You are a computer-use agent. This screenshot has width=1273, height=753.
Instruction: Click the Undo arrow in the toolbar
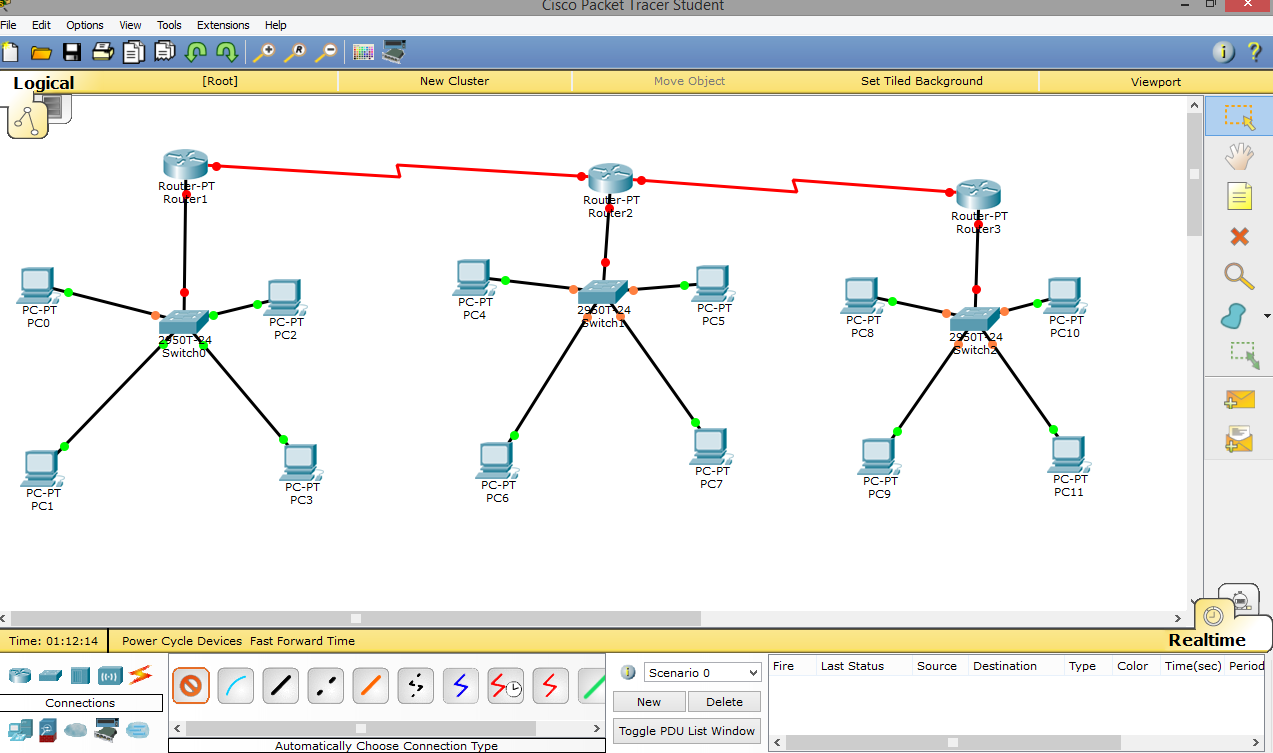196,52
